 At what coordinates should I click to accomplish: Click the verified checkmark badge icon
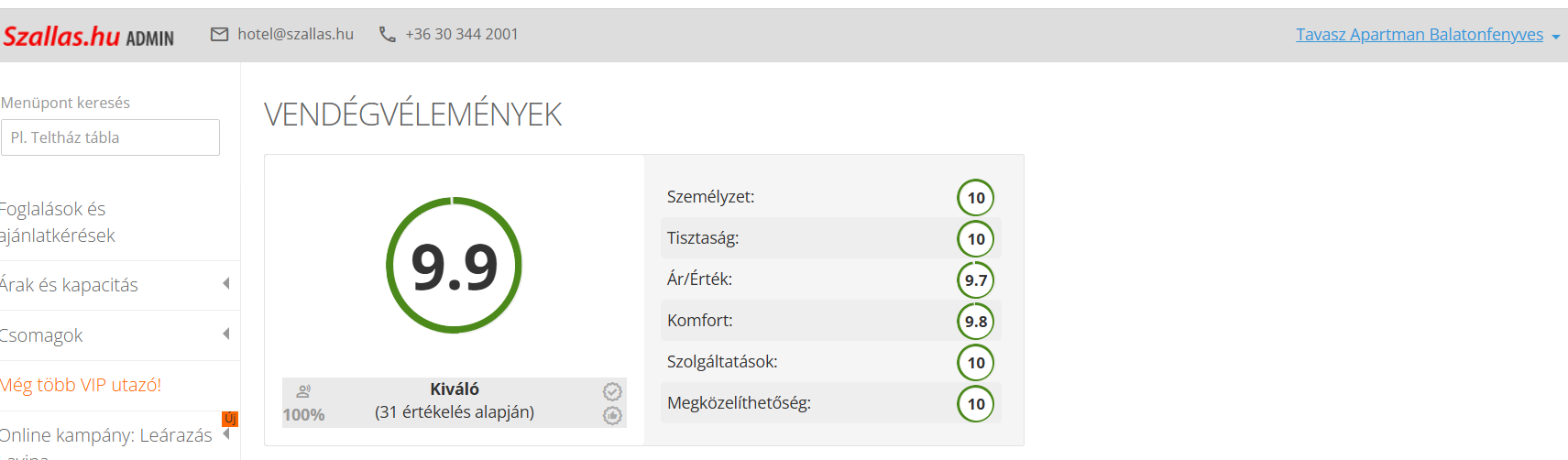point(612,391)
